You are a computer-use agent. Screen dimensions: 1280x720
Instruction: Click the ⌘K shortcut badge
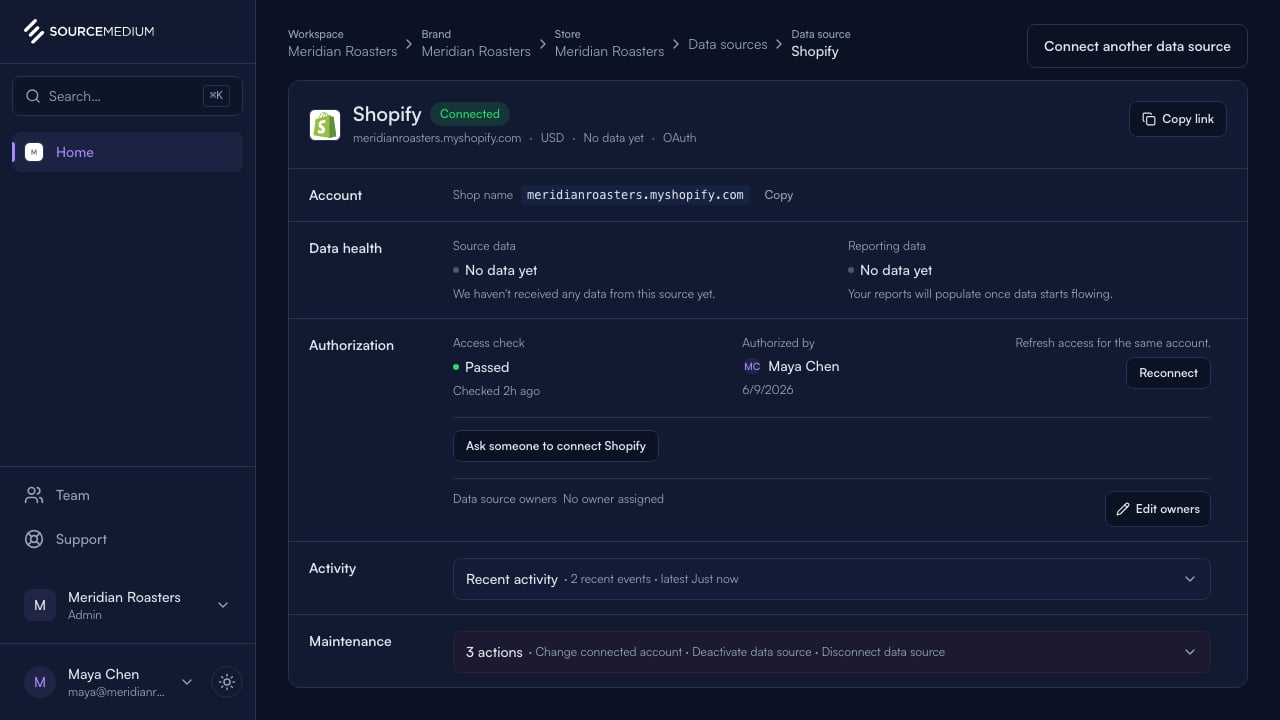216,96
